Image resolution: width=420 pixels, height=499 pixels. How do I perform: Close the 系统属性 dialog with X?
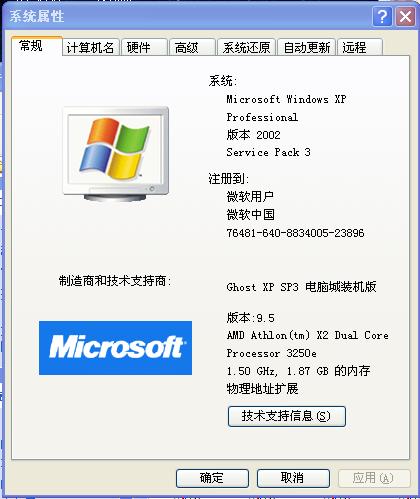[405, 16]
